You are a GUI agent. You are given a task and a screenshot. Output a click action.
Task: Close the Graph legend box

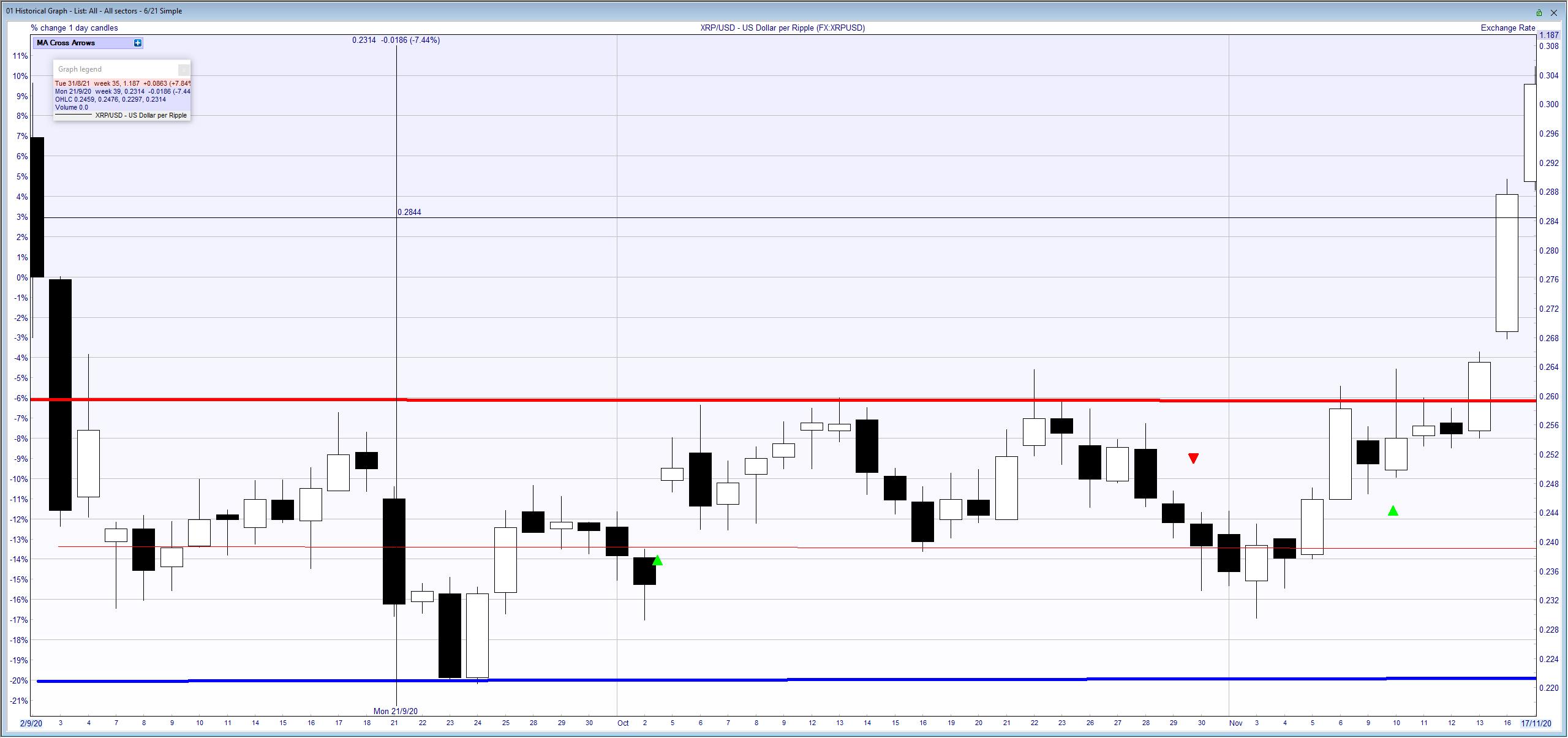[183, 70]
